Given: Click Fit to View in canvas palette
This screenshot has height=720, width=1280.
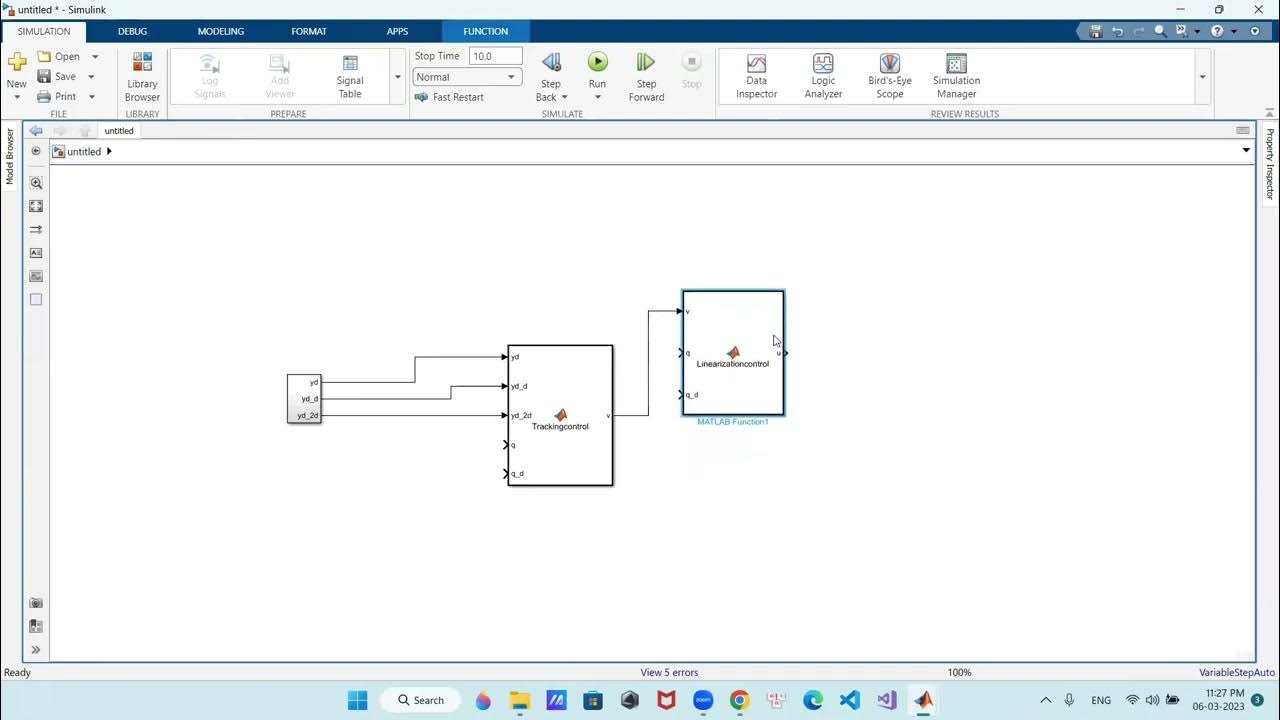Looking at the screenshot, I should point(36,206).
